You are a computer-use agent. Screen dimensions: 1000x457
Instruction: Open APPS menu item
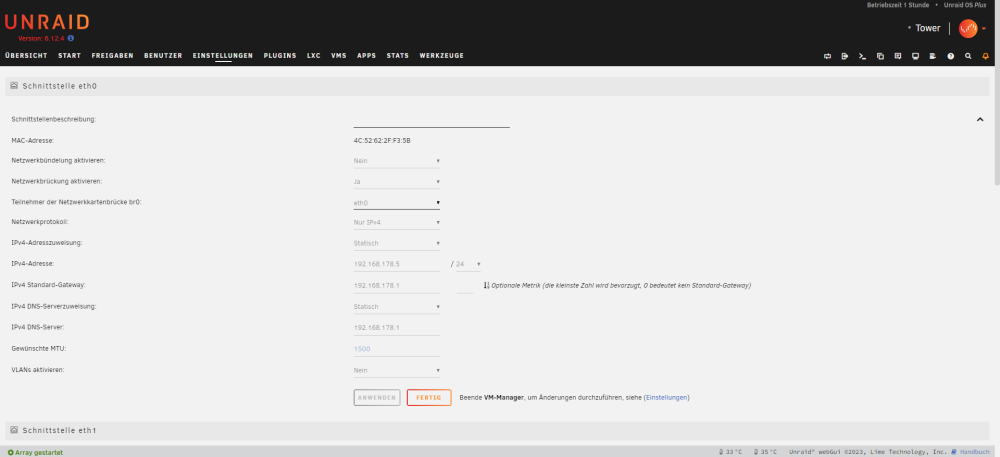coord(367,55)
